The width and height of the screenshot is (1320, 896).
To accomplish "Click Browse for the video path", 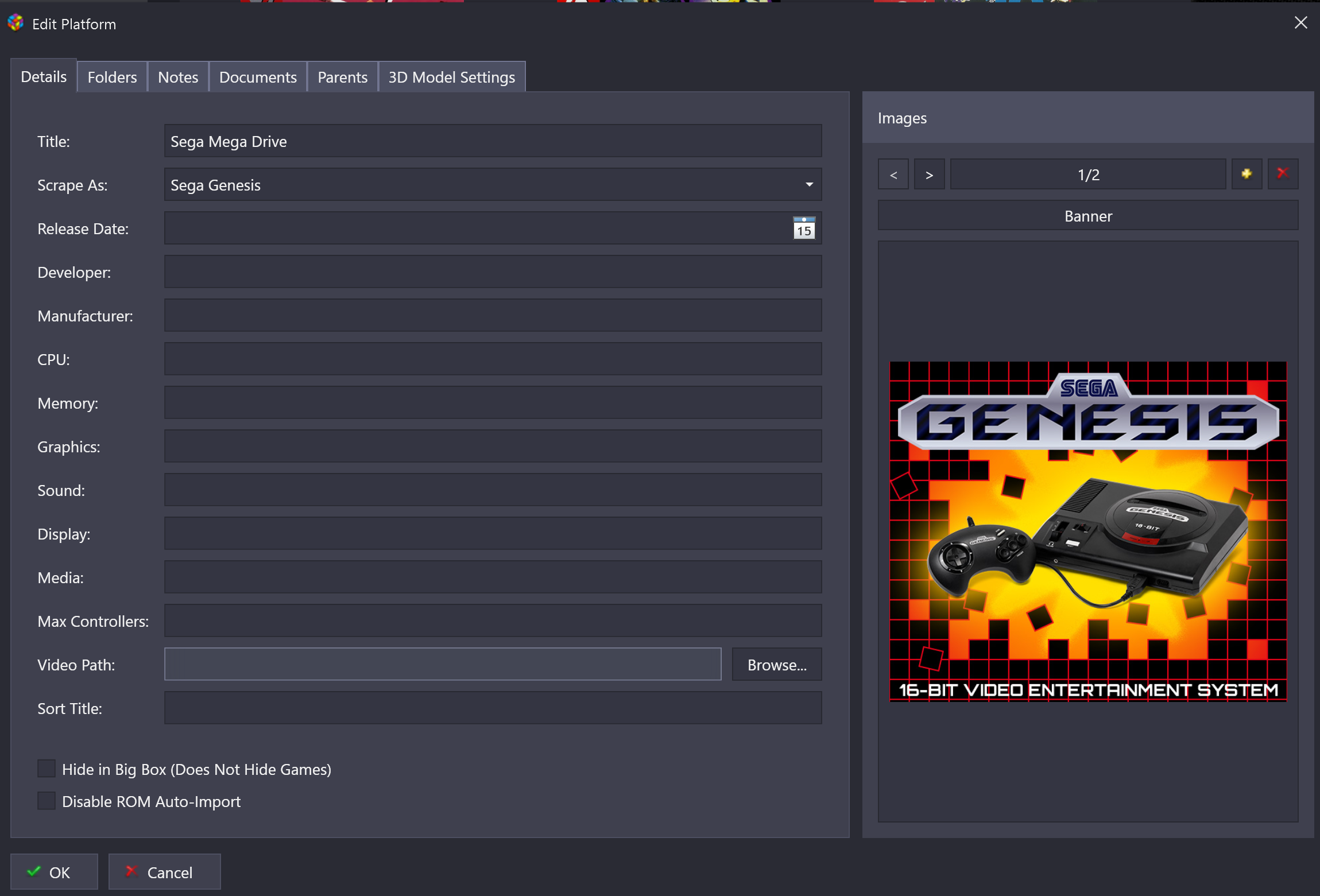I will pos(776,665).
